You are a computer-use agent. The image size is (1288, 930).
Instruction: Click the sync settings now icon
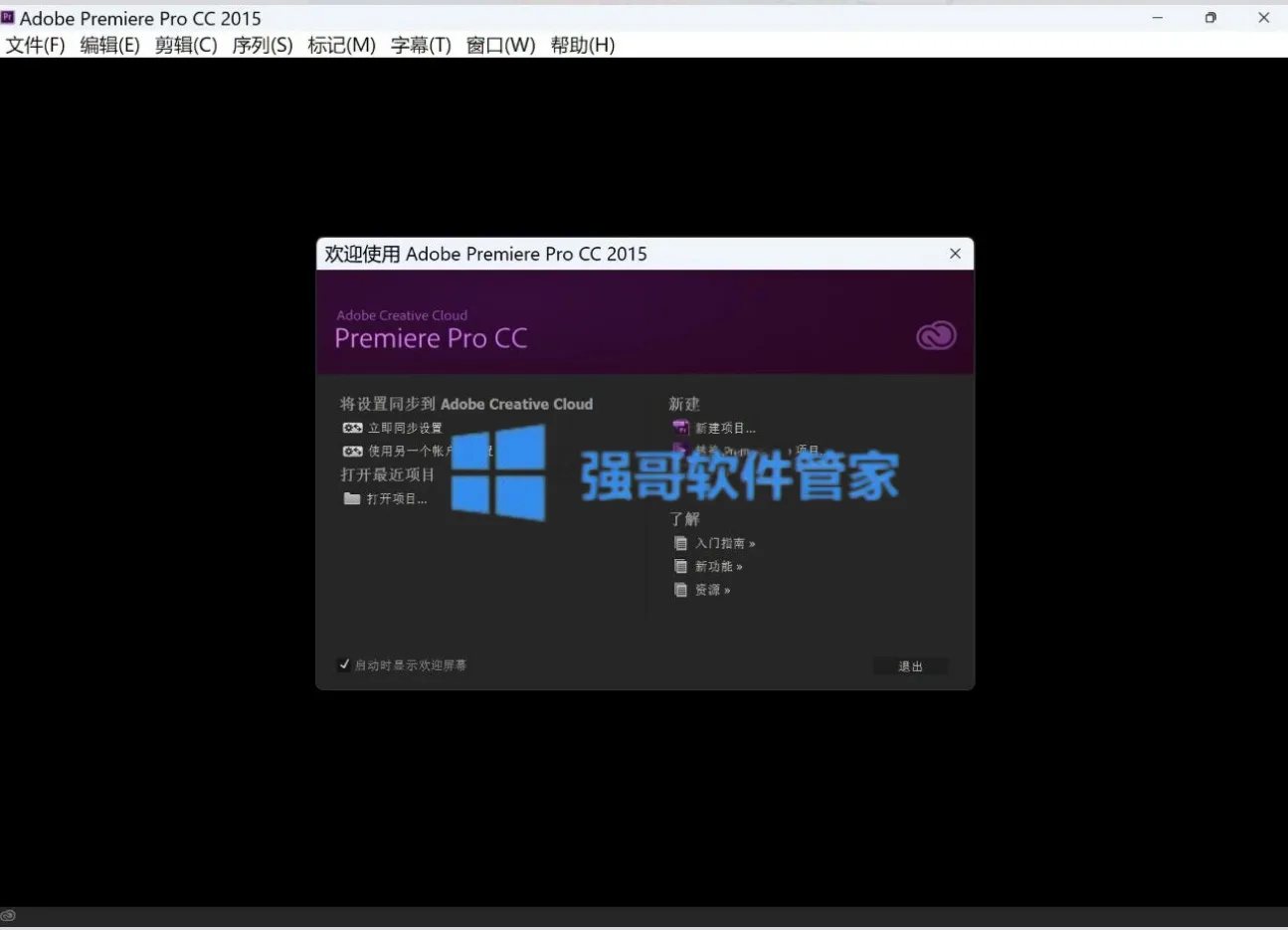[x=352, y=428]
